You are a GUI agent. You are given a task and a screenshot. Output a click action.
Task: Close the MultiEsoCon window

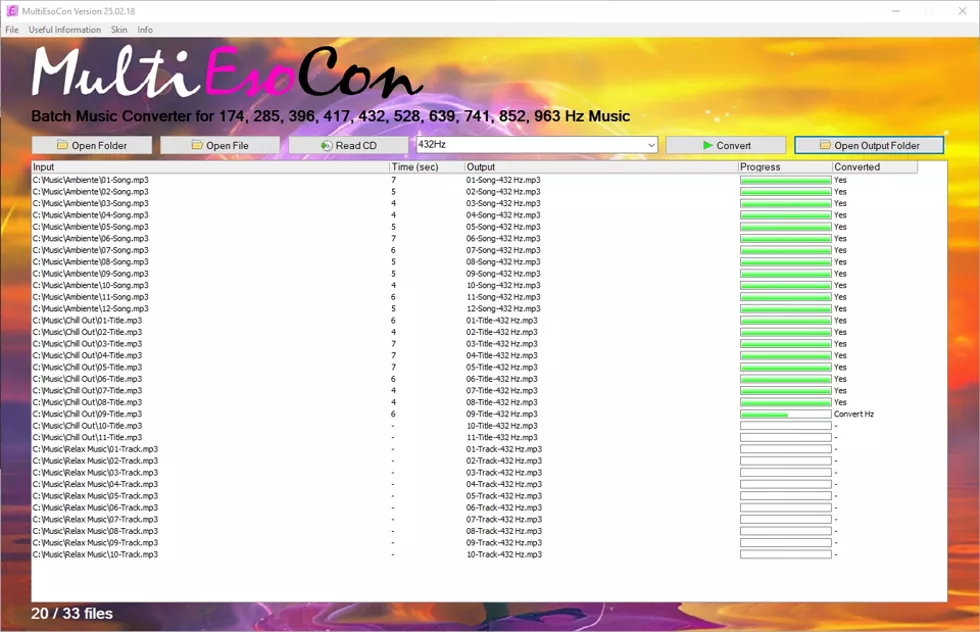coord(962,11)
